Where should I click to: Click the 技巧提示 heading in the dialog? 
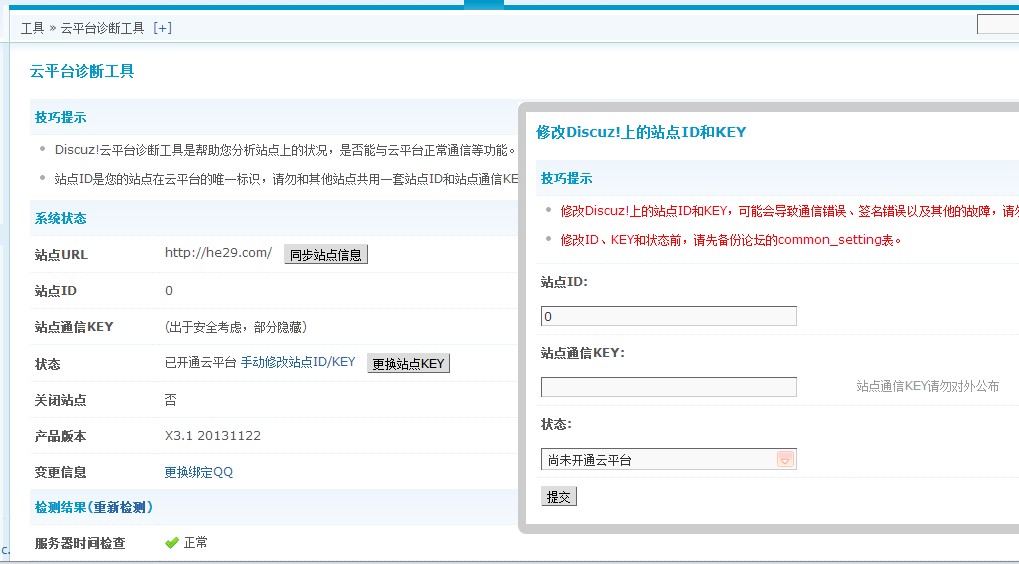[566, 179]
